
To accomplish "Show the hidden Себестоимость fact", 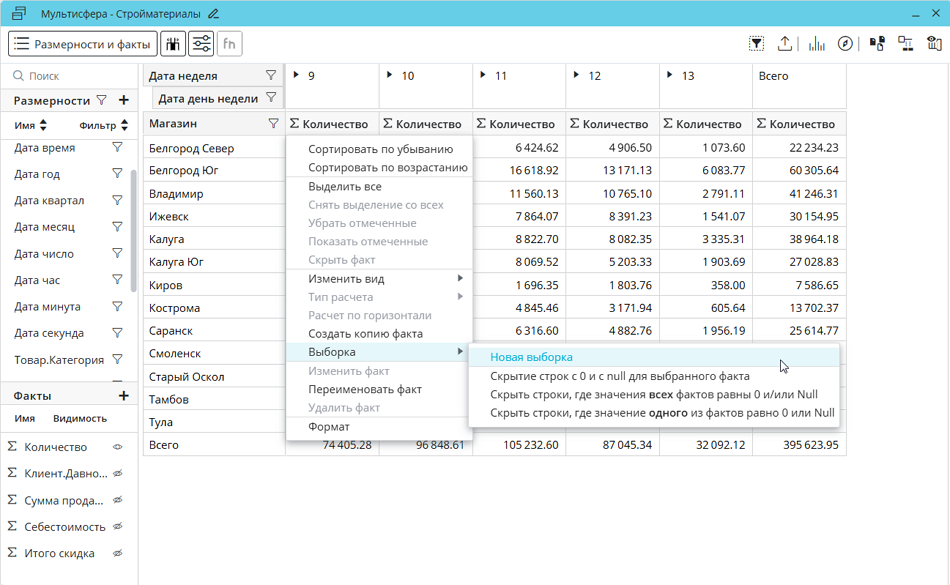I will tap(117, 527).
